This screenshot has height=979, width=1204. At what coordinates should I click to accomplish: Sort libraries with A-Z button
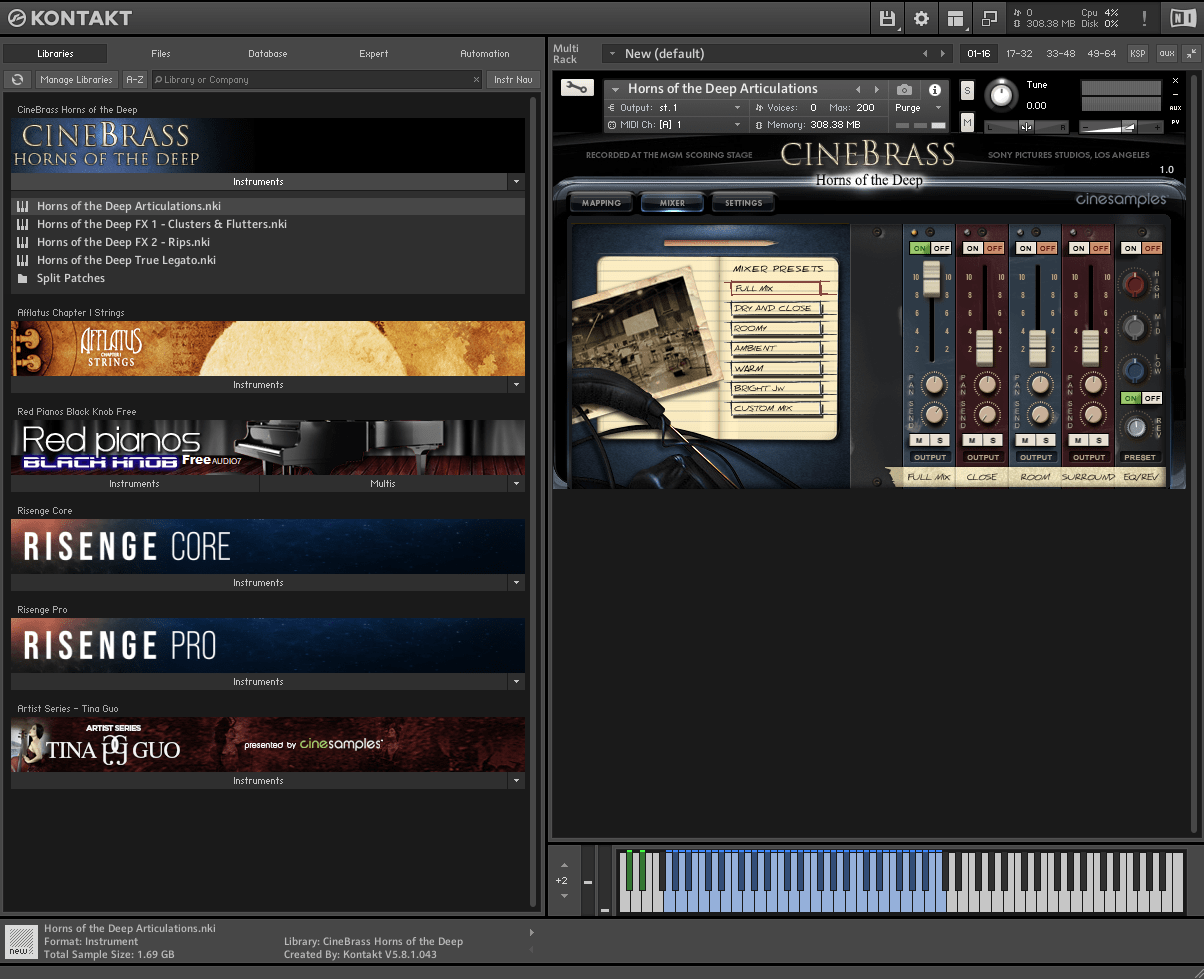click(x=134, y=80)
